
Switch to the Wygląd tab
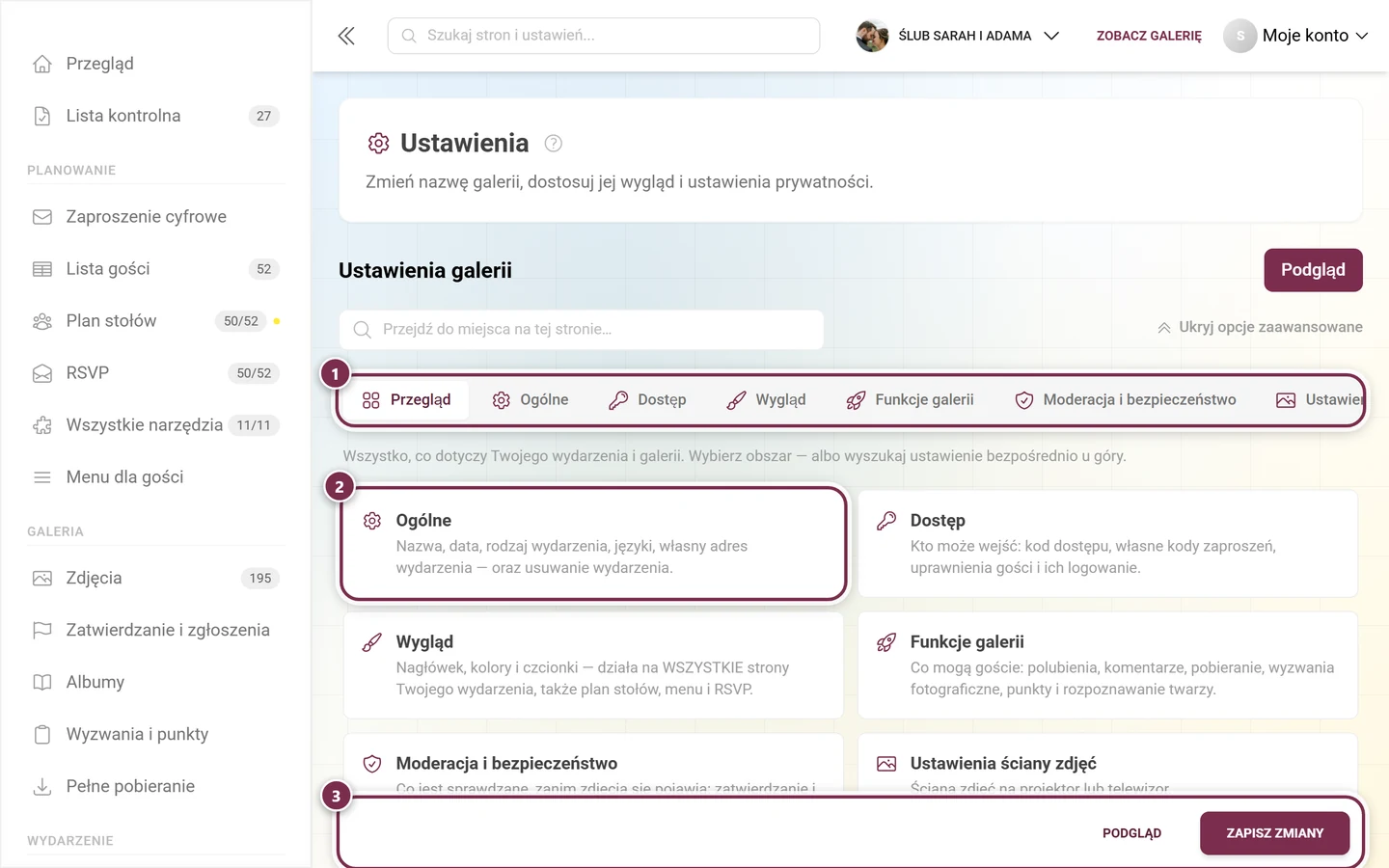(767, 400)
